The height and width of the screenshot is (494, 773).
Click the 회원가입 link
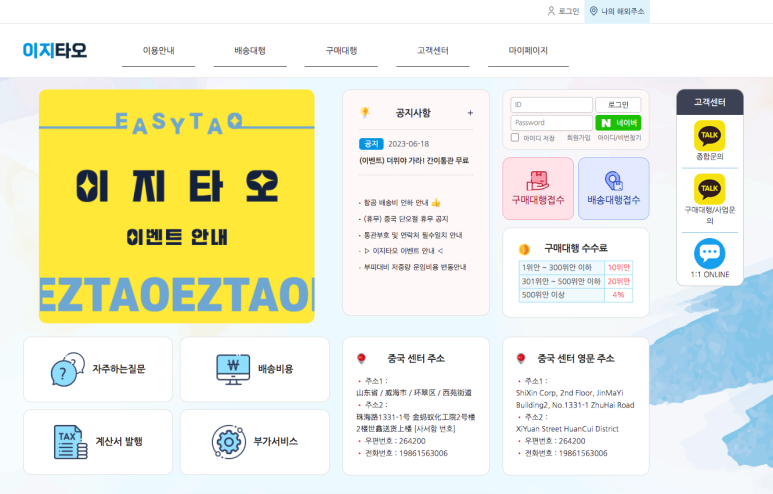[x=578, y=138]
